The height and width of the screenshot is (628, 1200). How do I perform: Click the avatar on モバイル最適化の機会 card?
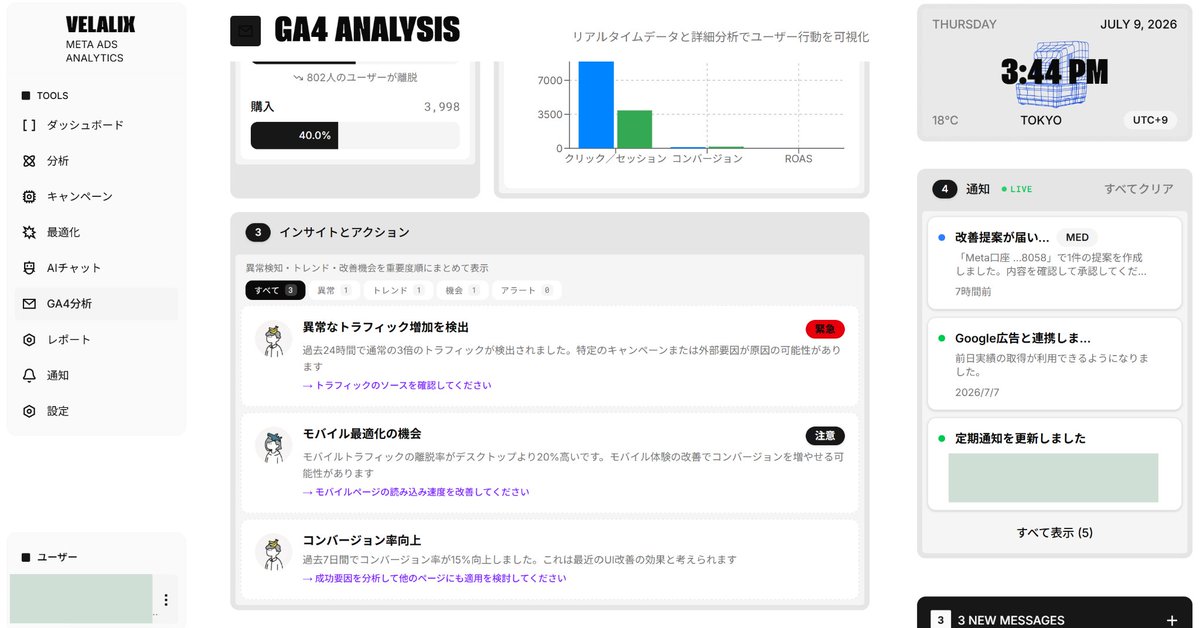click(x=273, y=446)
